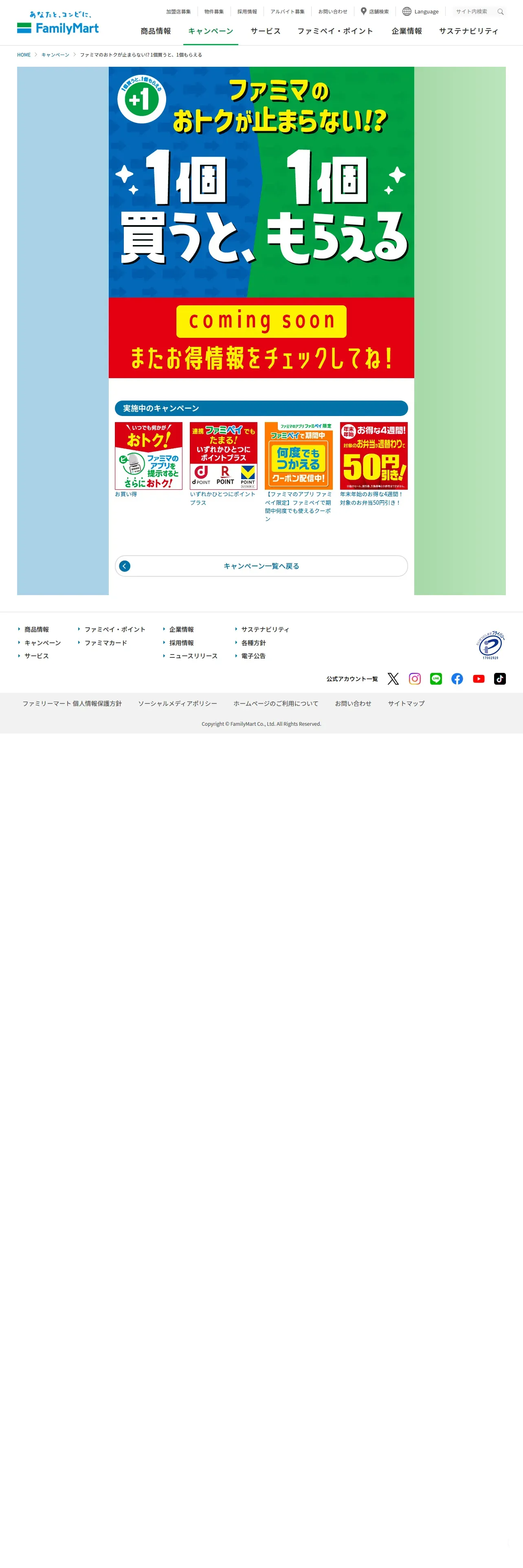The width and height of the screenshot is (523, 1568).
Task: Click footer 電子公告 link
Action: pyautogui.click(x=253, y=656)
